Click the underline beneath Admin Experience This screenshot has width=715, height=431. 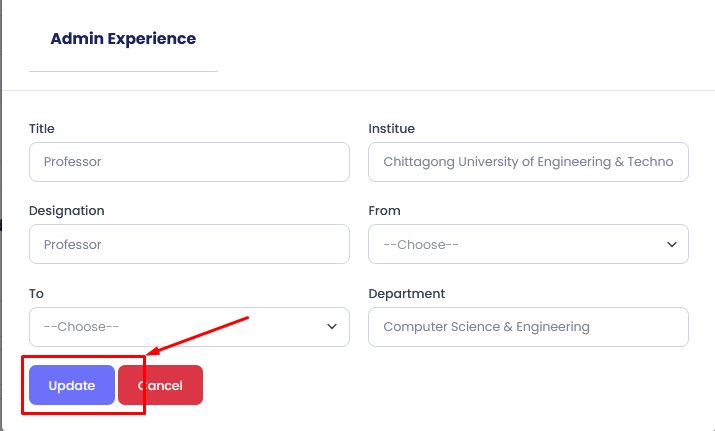[123, 71]
